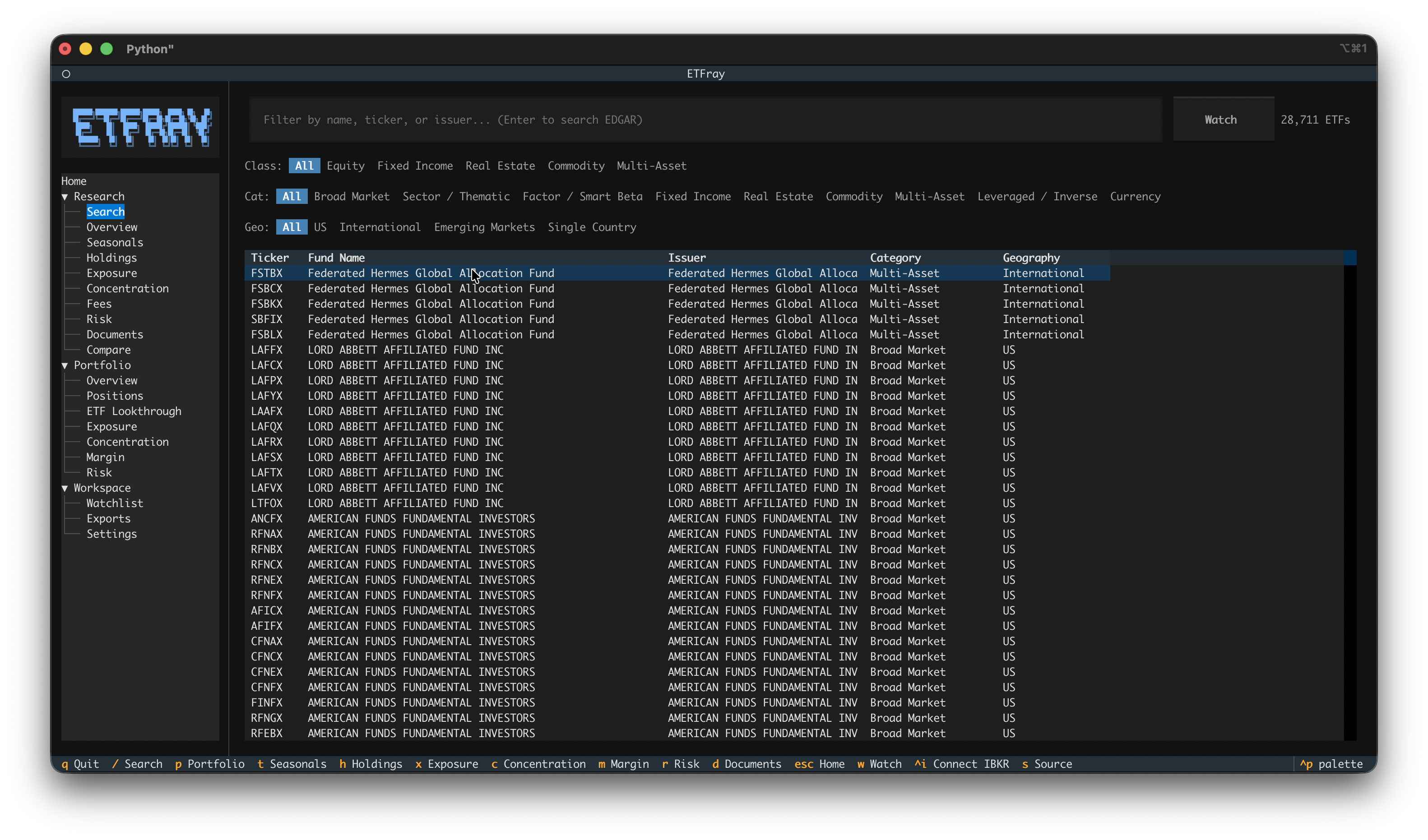Click the ETFRAY logo
Image resolution: width=1428 pixels, height=840 pixels.
click(142, 128)
